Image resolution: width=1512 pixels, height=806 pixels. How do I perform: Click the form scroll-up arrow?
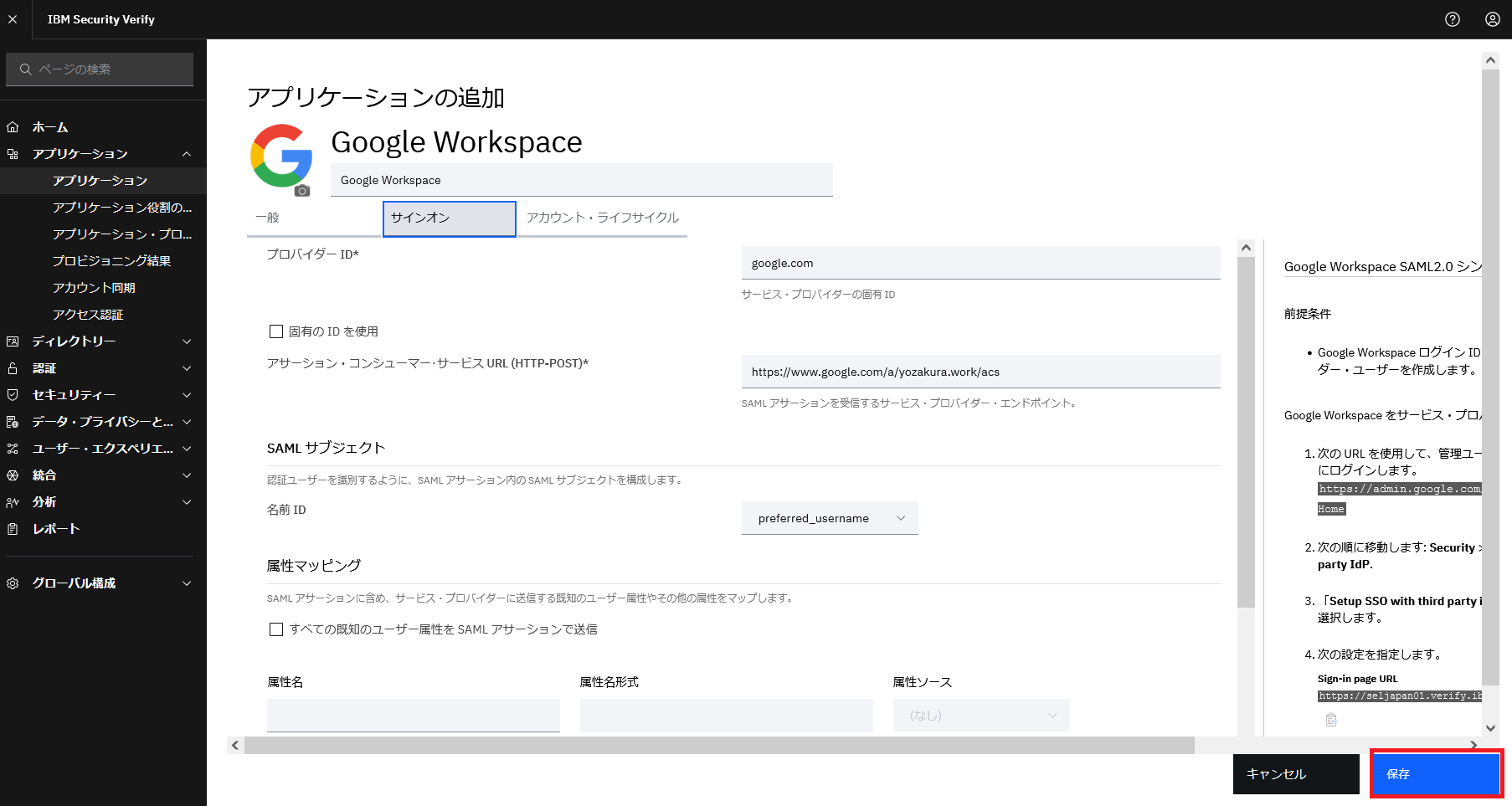tap(1246, 248)
